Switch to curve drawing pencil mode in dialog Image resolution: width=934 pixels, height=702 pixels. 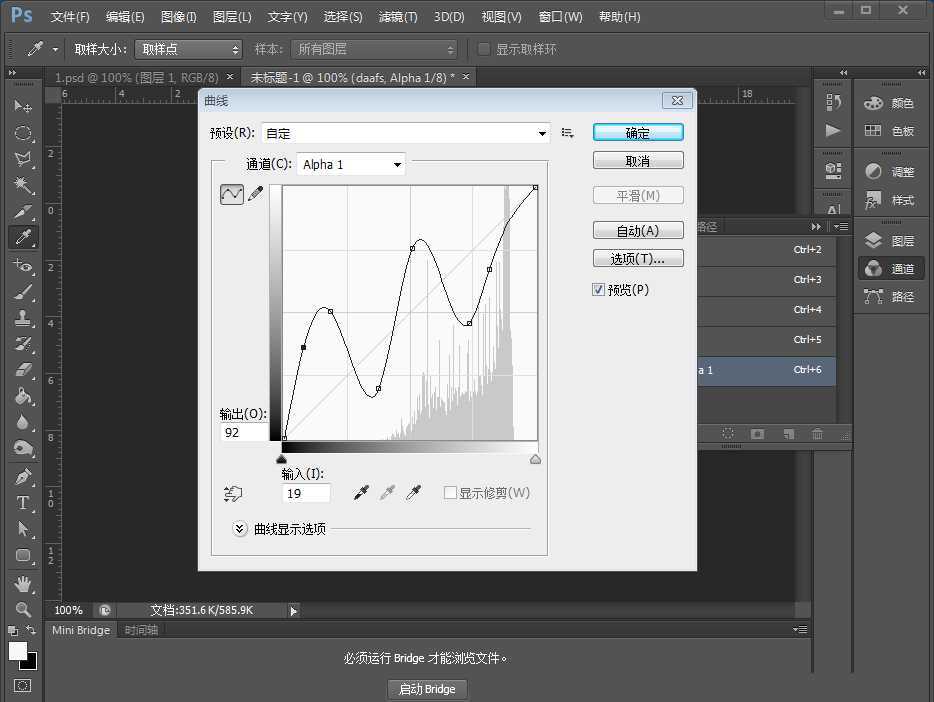click(256, 194)
